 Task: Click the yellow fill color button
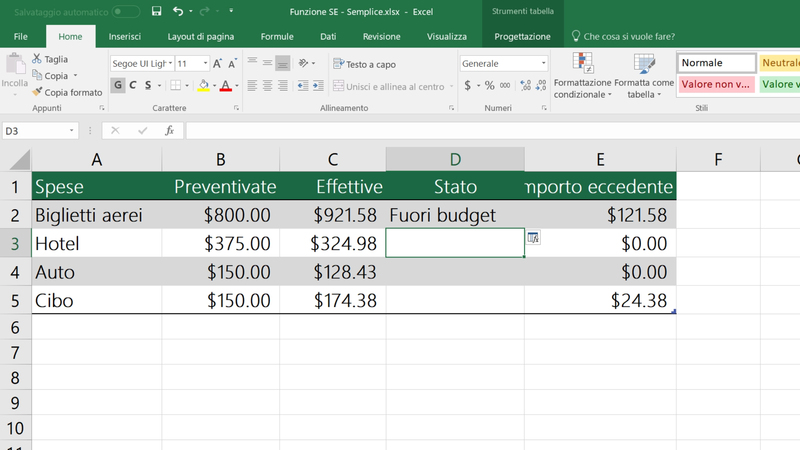click(x=203, y=86)
